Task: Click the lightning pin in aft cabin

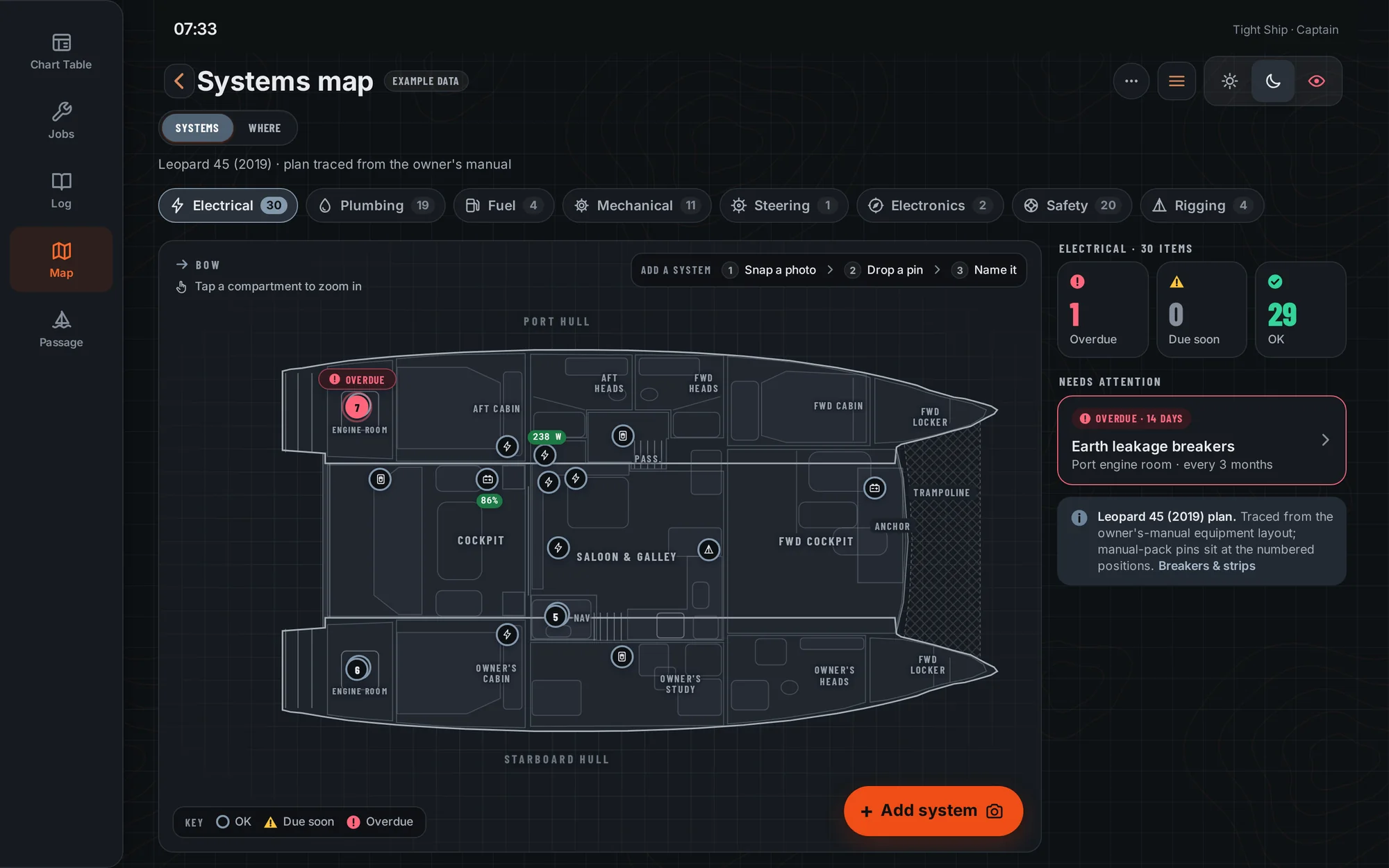Action: coord(507,446)
